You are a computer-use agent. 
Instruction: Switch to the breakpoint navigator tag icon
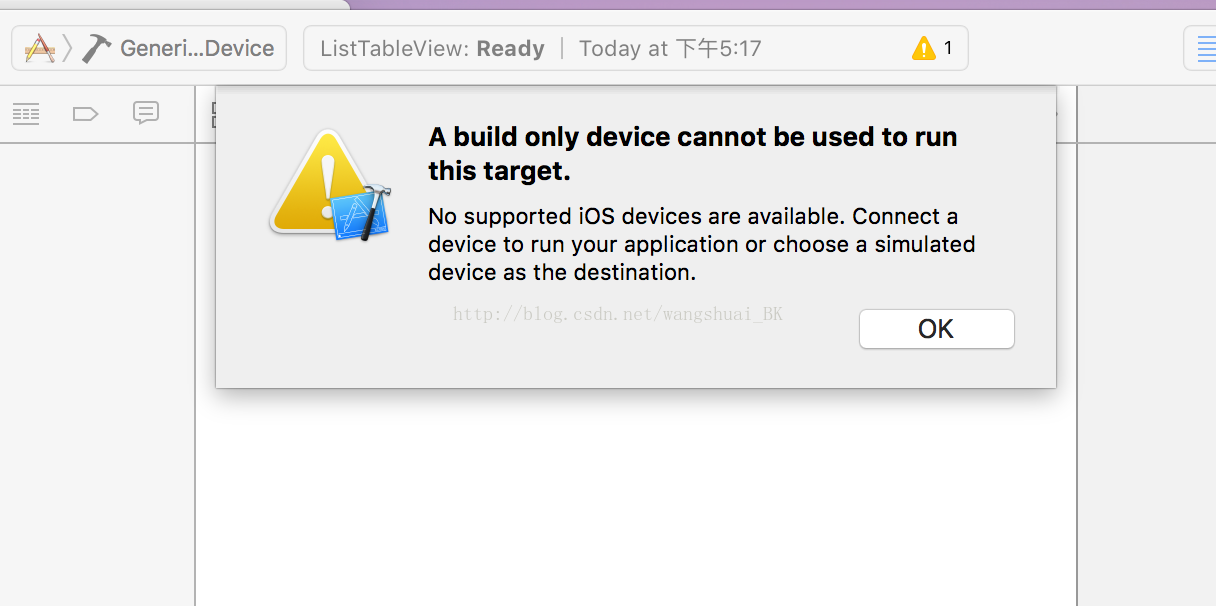click(86, 114)
